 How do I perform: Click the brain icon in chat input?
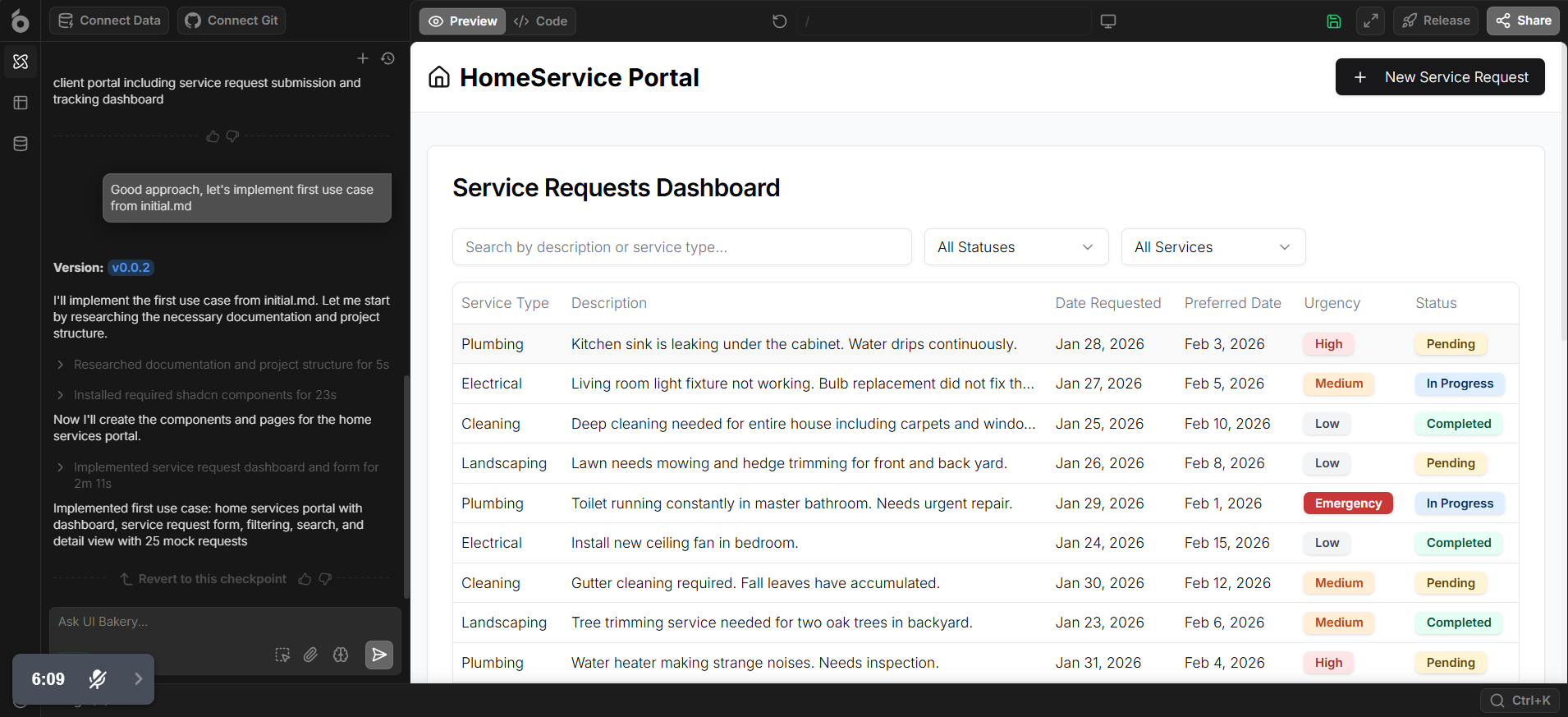click(x=341, y=655)
